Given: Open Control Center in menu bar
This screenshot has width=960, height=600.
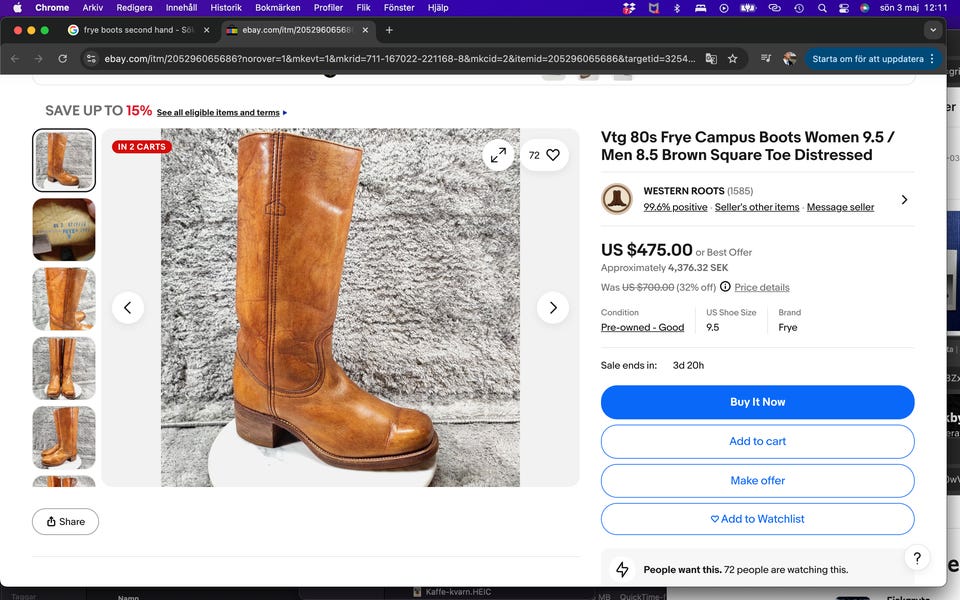Looking at the screenshot, I should [844, 8].
